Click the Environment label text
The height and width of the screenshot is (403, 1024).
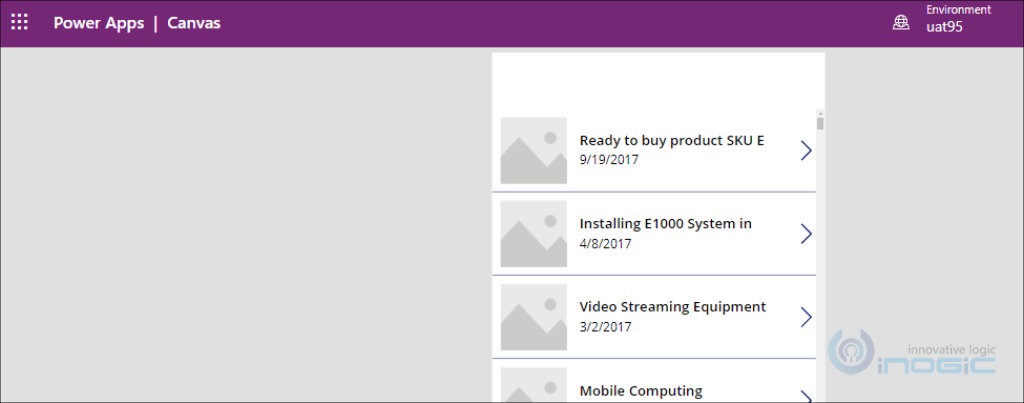tap(958, 10)
